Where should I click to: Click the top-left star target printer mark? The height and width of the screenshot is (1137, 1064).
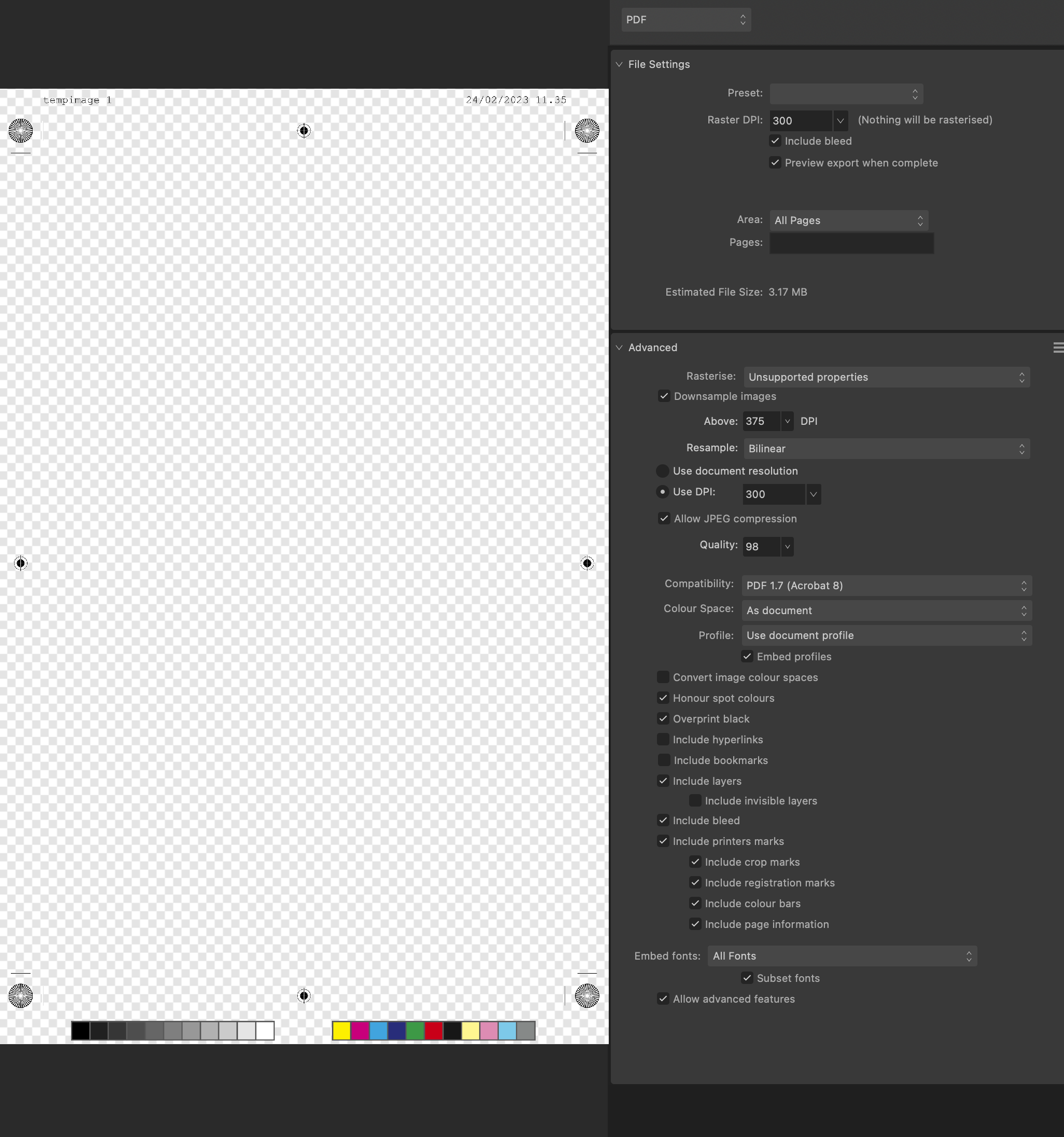(21, 131)
